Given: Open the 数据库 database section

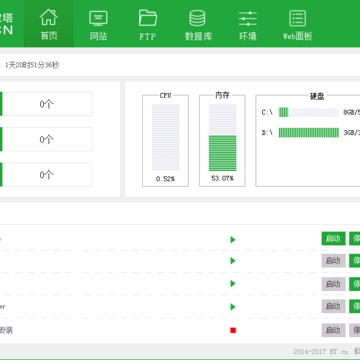Looking at the screenshot, I should point(198,24).
